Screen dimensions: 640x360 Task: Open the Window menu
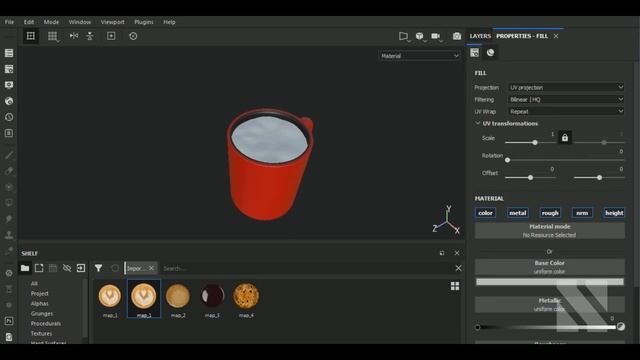(x=80, y=22)
